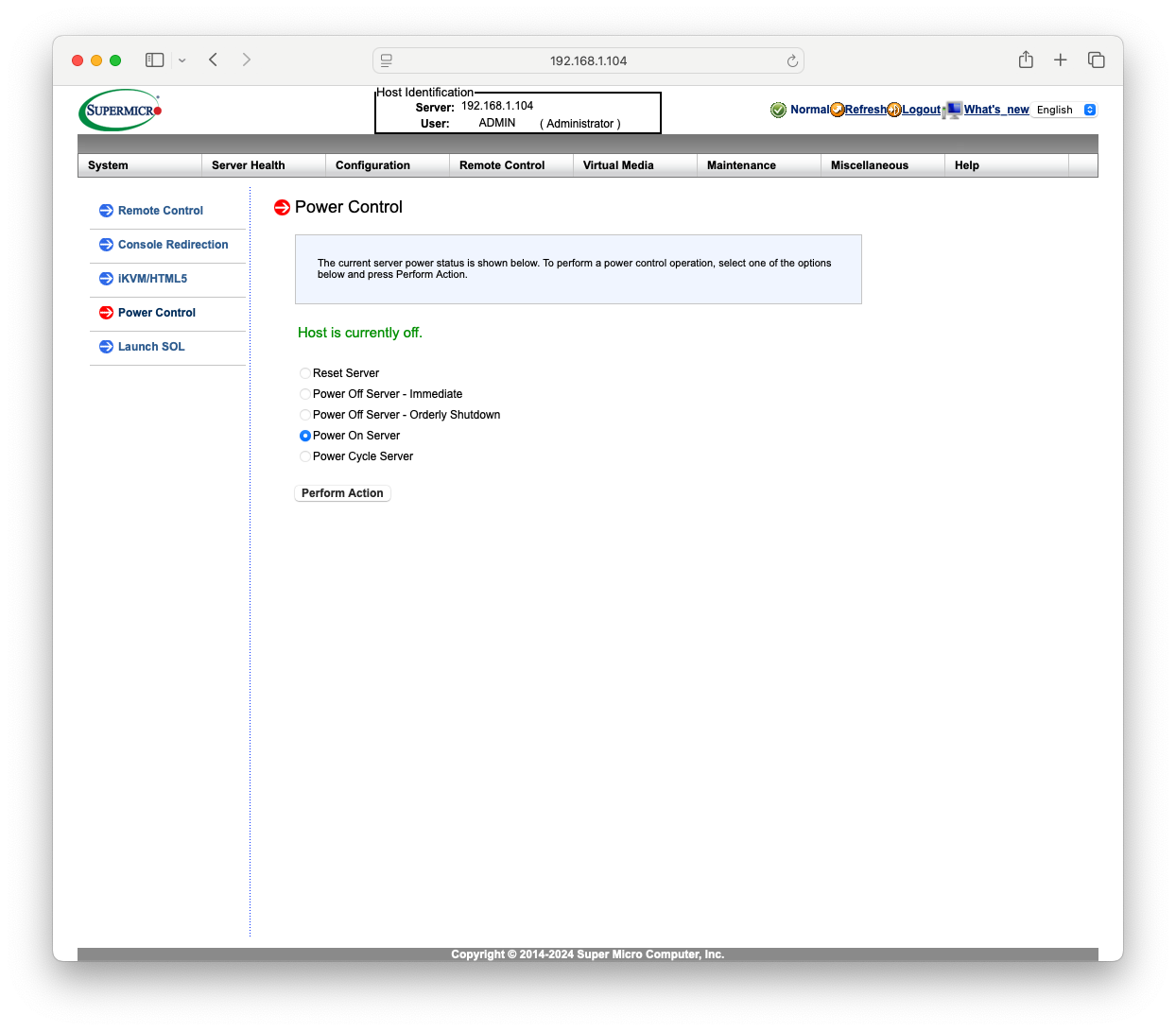
Task: Click the Logout icon in header
Action: tap(894, 111)
